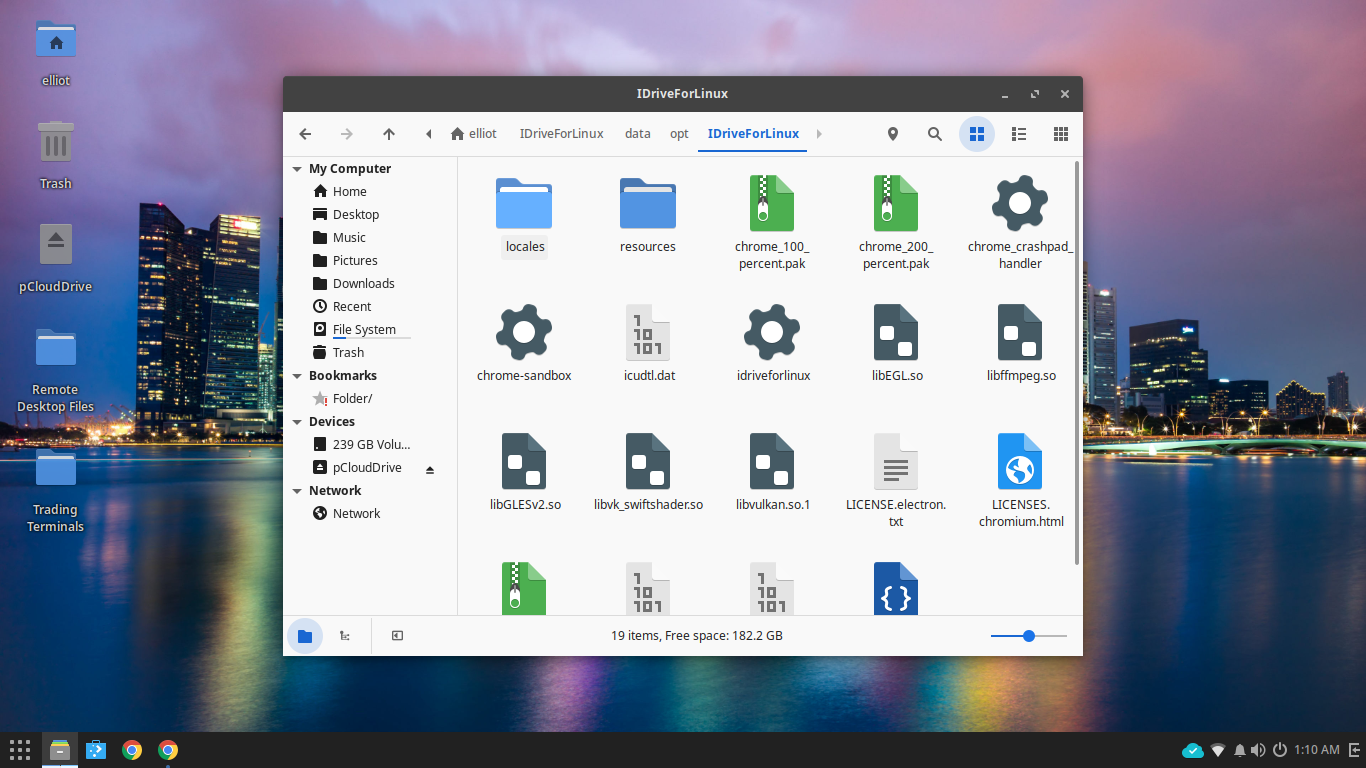Toggle the location entry pin icon
This screenshot has height=768, width=1366.
tap(892, 134)
